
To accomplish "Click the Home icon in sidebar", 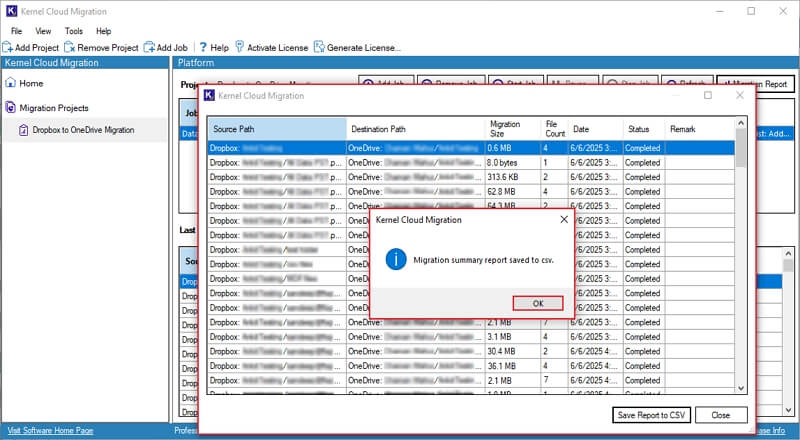I will click(x=10, y=83).
